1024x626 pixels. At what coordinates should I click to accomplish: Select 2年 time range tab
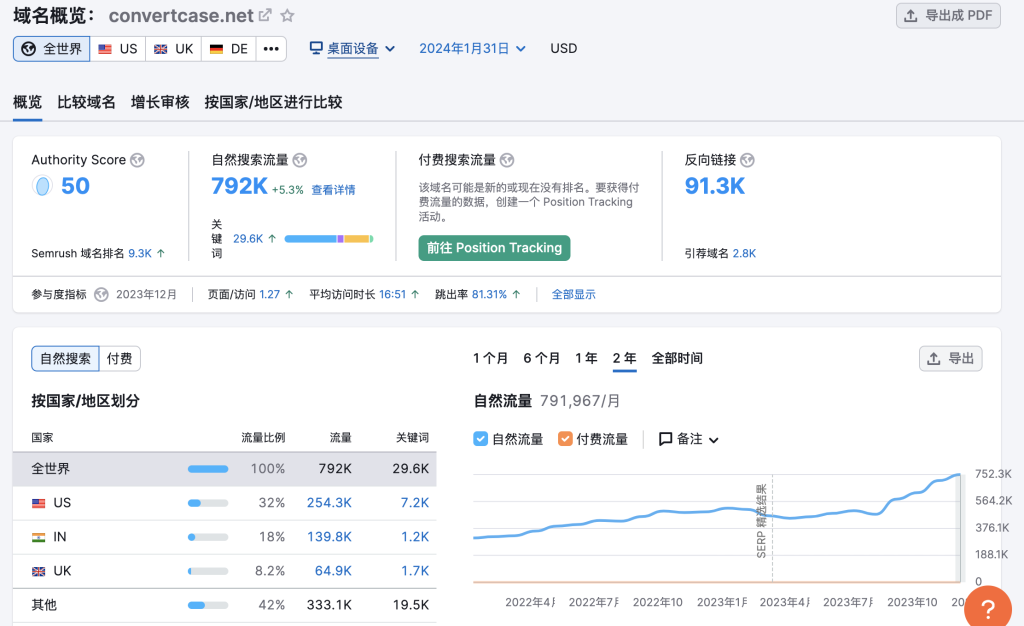(624, 358)
